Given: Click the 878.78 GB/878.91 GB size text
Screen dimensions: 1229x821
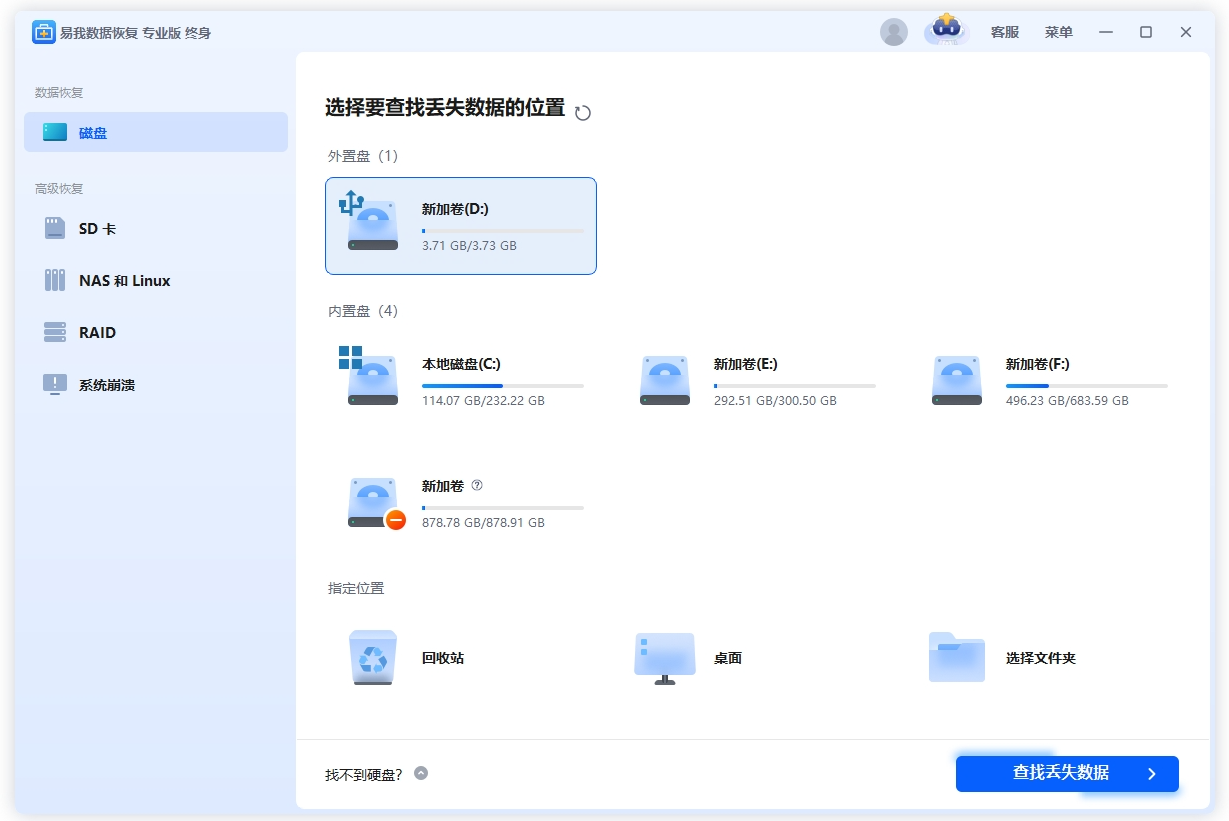Looking at the screenshot, I should click(483, 522).
